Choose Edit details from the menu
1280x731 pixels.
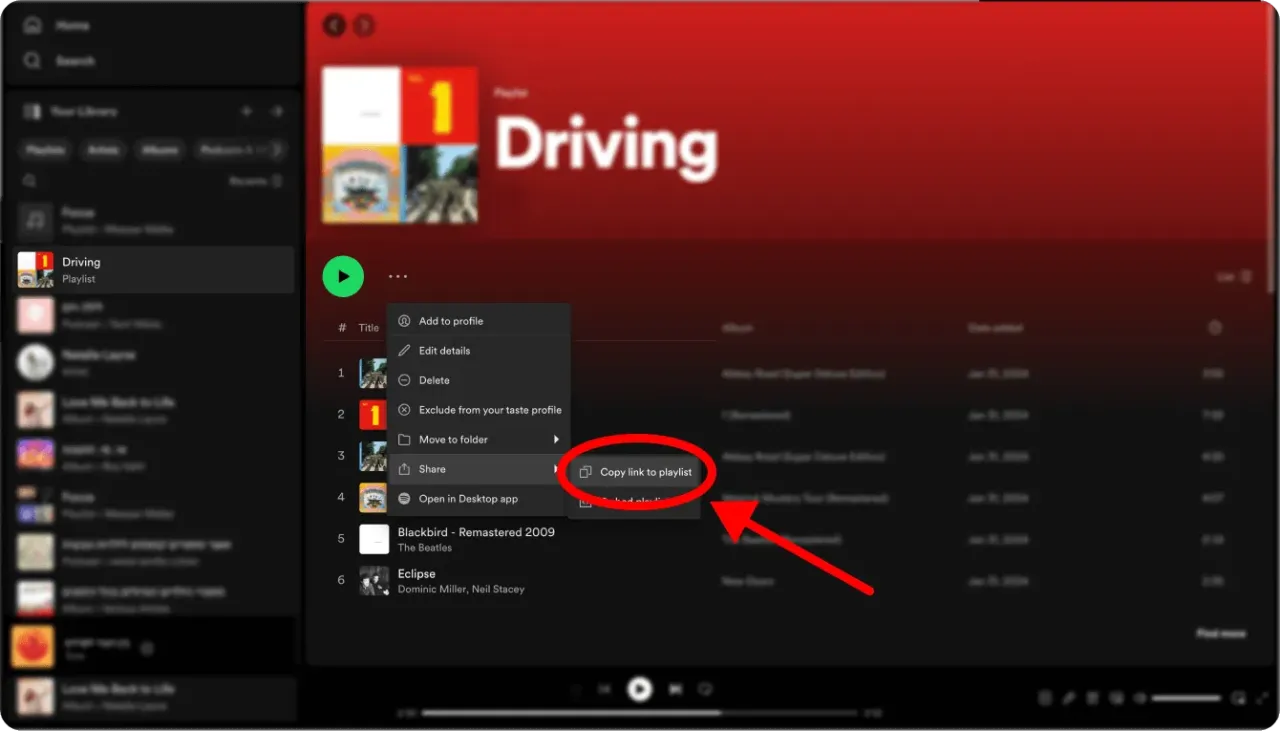click(x=443, y=350)
